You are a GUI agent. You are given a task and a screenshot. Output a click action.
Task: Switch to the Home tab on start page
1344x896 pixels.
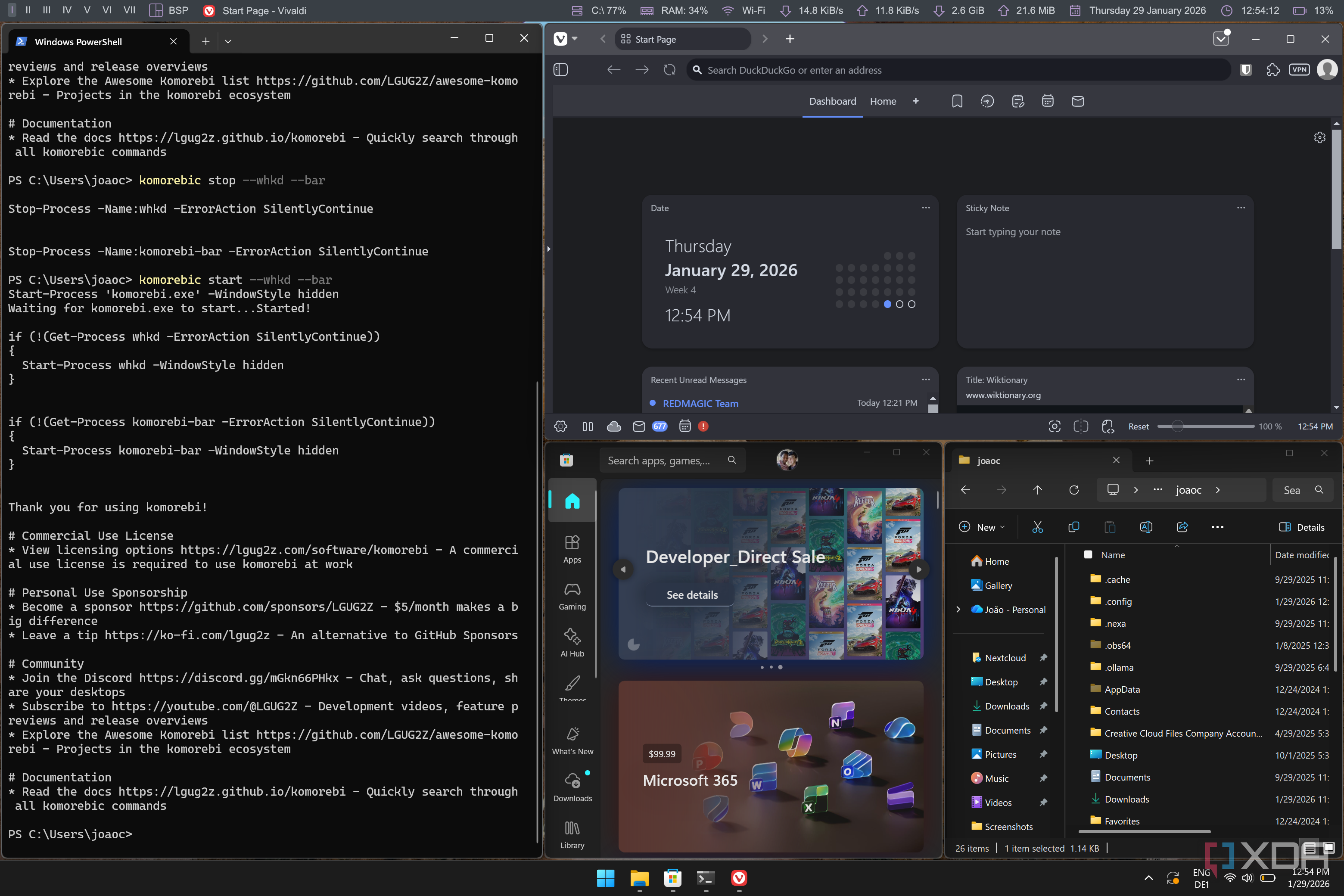pyautogui.click(x=883, y=101)
